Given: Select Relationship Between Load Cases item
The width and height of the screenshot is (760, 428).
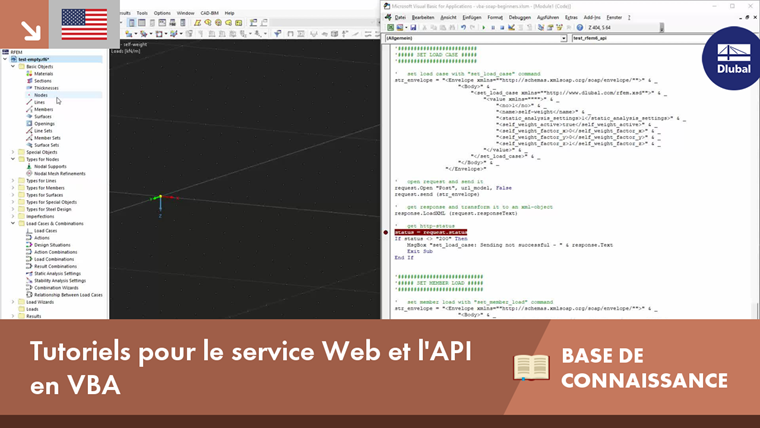Looking at the screenshot, I should [68, 295].
